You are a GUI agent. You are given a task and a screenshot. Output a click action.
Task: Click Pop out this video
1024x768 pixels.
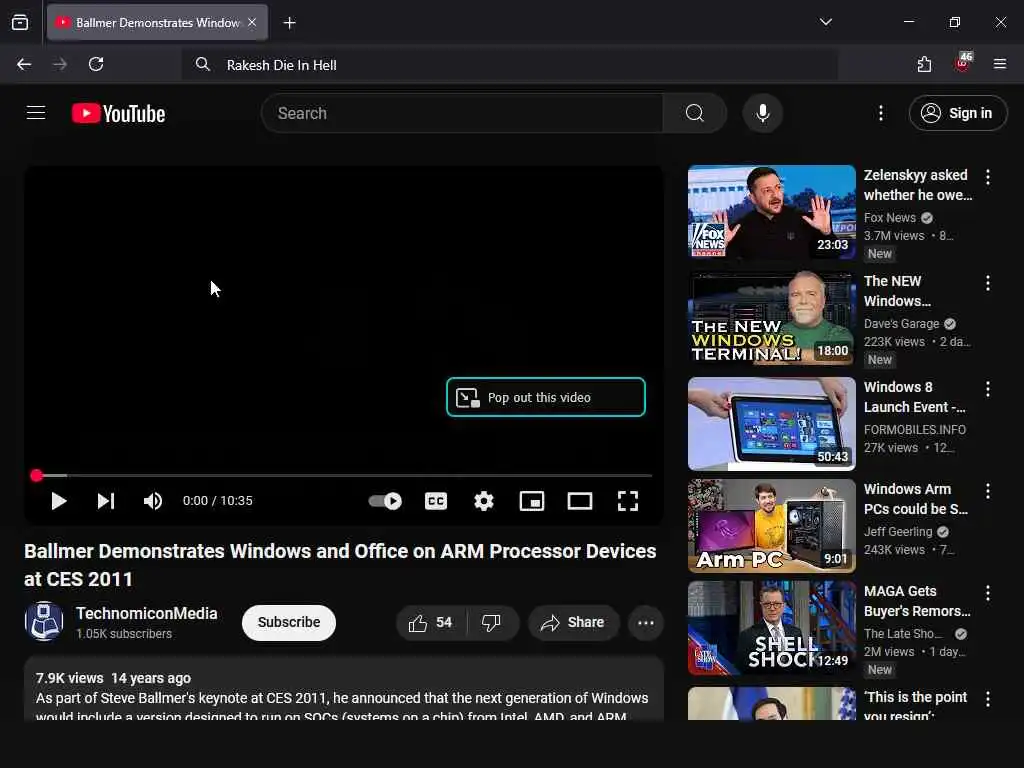click(546, 397)
